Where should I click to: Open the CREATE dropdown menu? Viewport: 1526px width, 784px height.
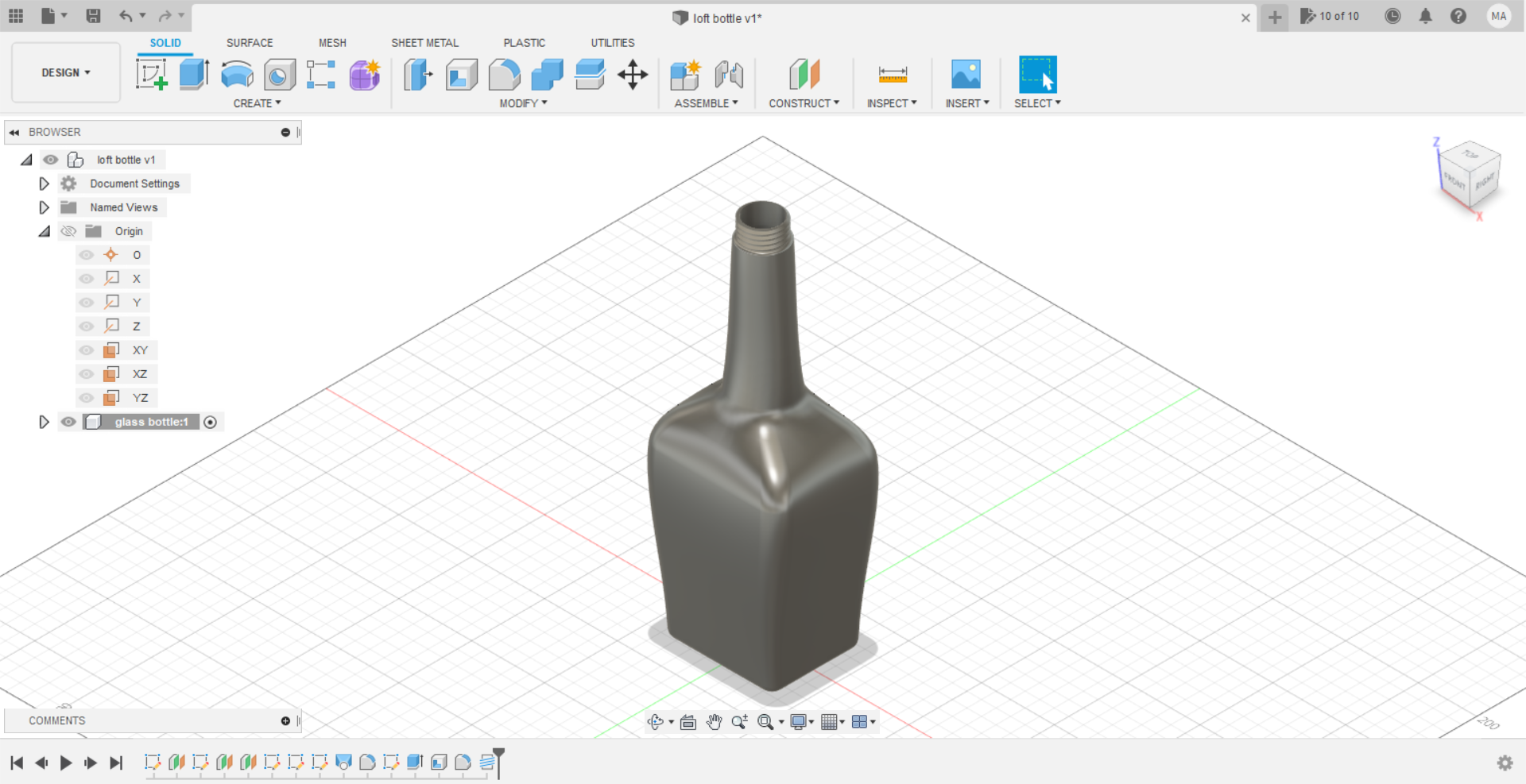(258, 103)
